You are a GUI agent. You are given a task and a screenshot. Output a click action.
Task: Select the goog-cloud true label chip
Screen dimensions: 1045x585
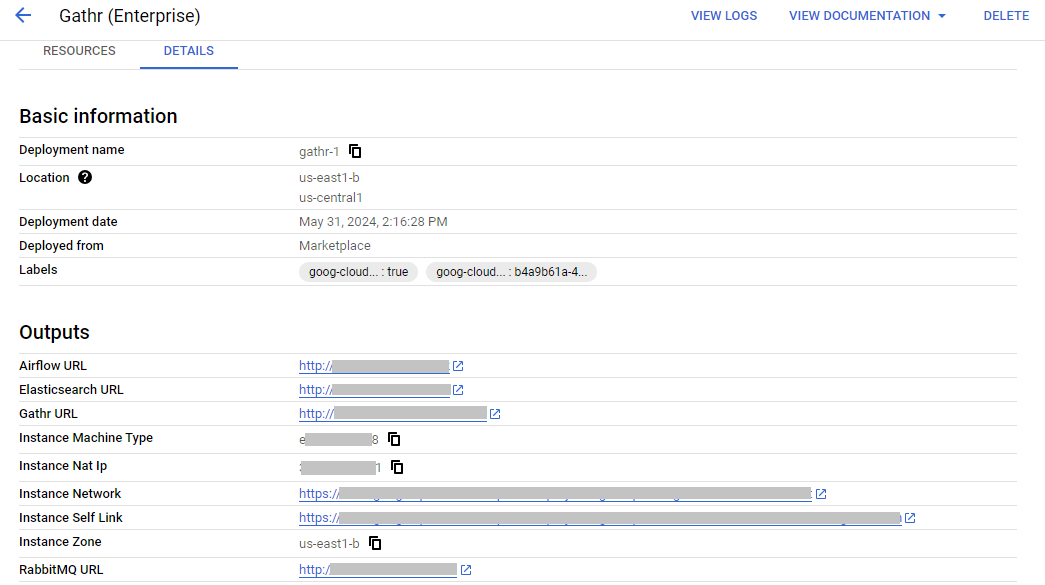click(358, 271)
